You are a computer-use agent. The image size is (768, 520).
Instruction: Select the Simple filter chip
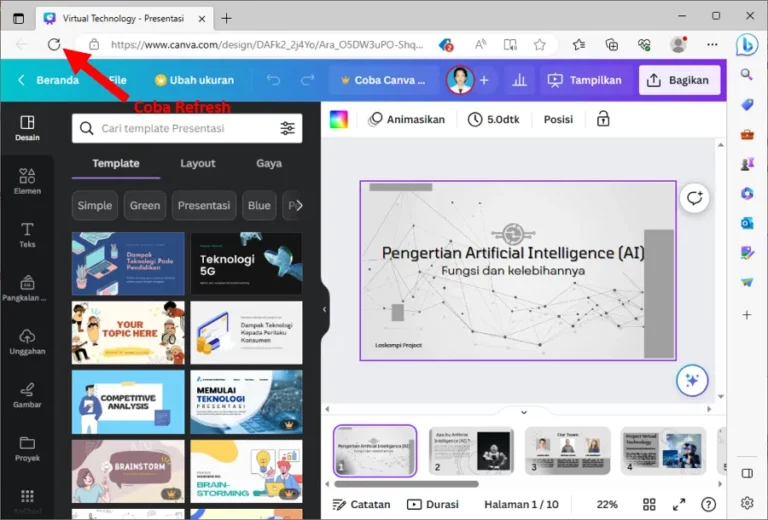click(95, 206)
